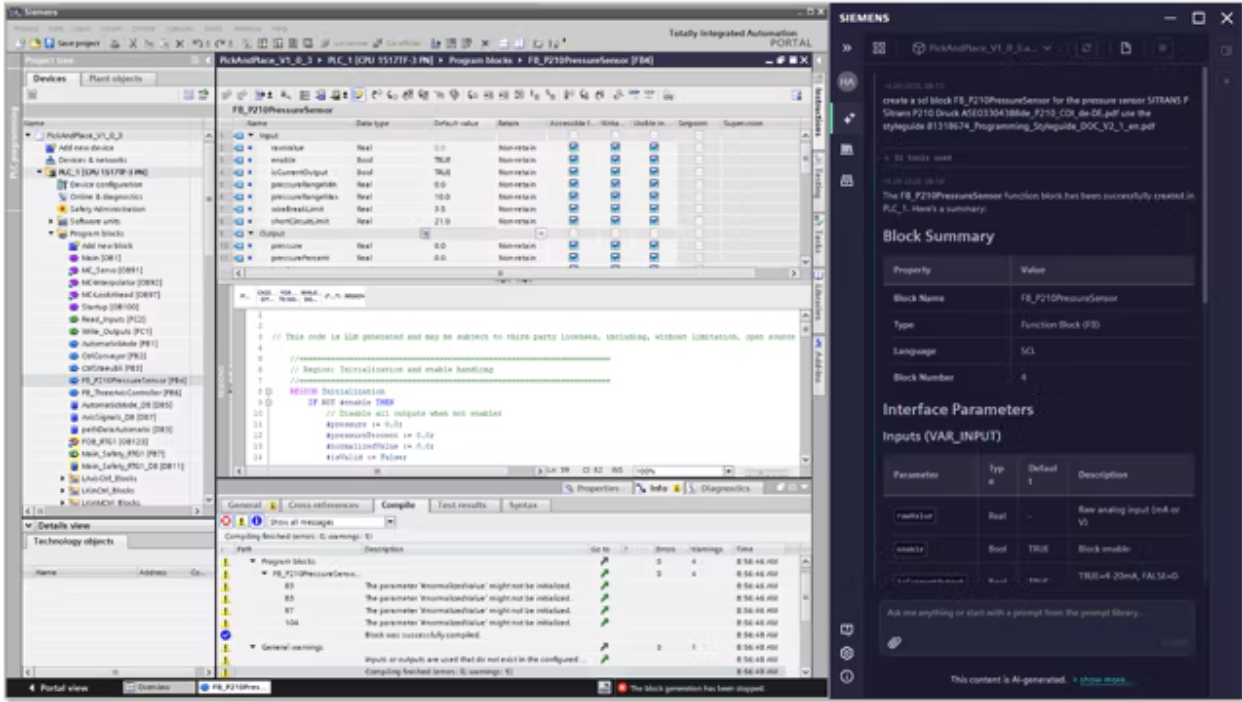
Task: Click the refresh icon in Siemens panel header
Action: (x=1087, y=48)
